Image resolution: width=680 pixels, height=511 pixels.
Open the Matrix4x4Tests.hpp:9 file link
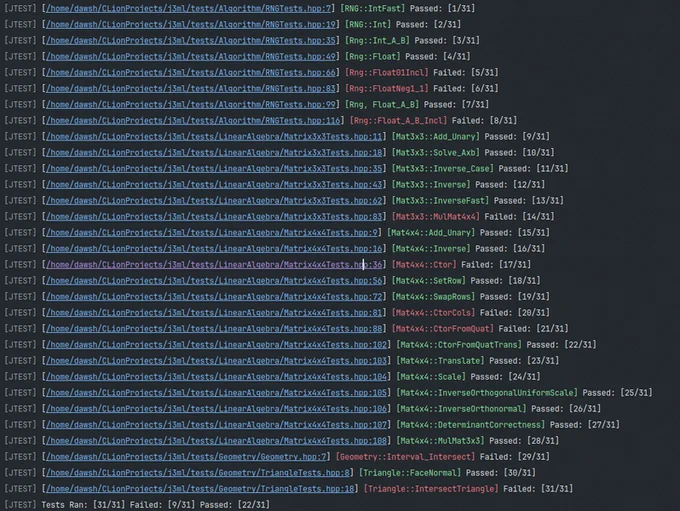click(212, 233)
